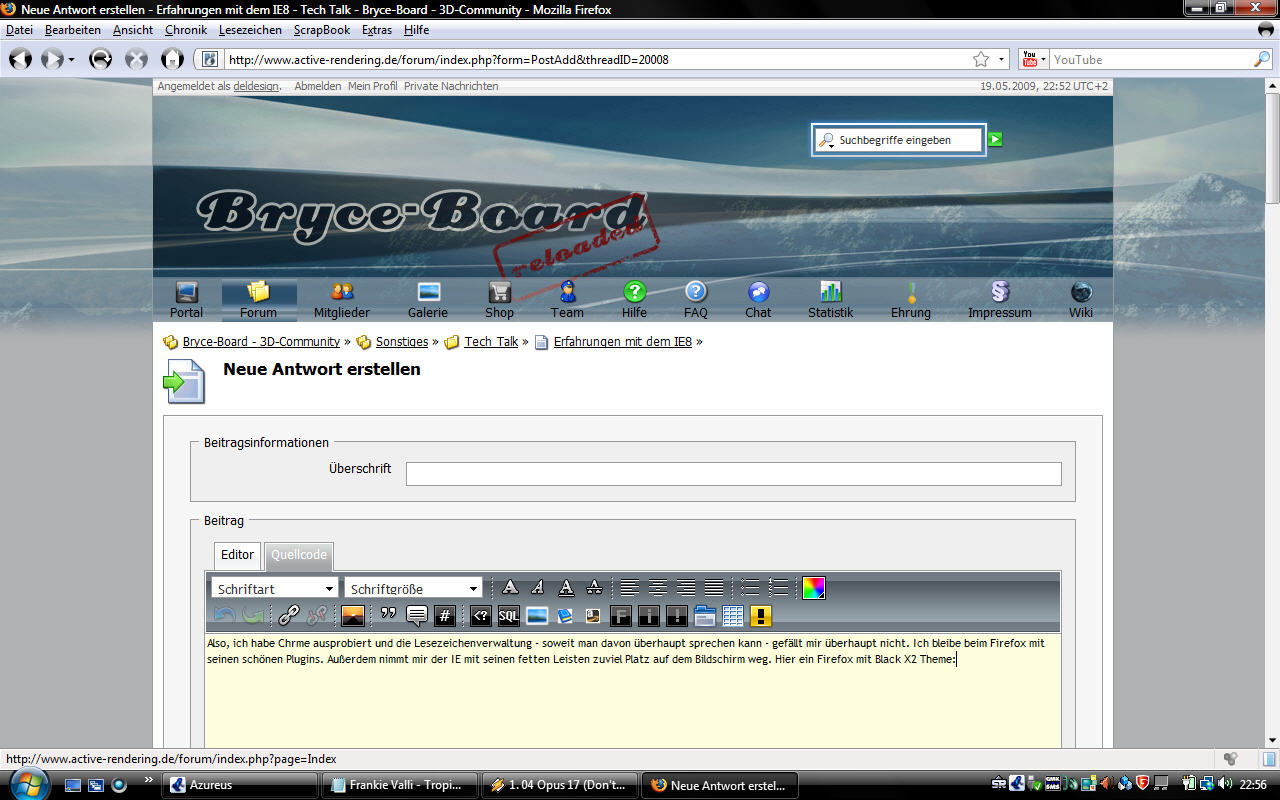Image resolution: width=1280 pixels, height=800 pixels.
Task: Open the Chronik menu
Action: (186, 30)
